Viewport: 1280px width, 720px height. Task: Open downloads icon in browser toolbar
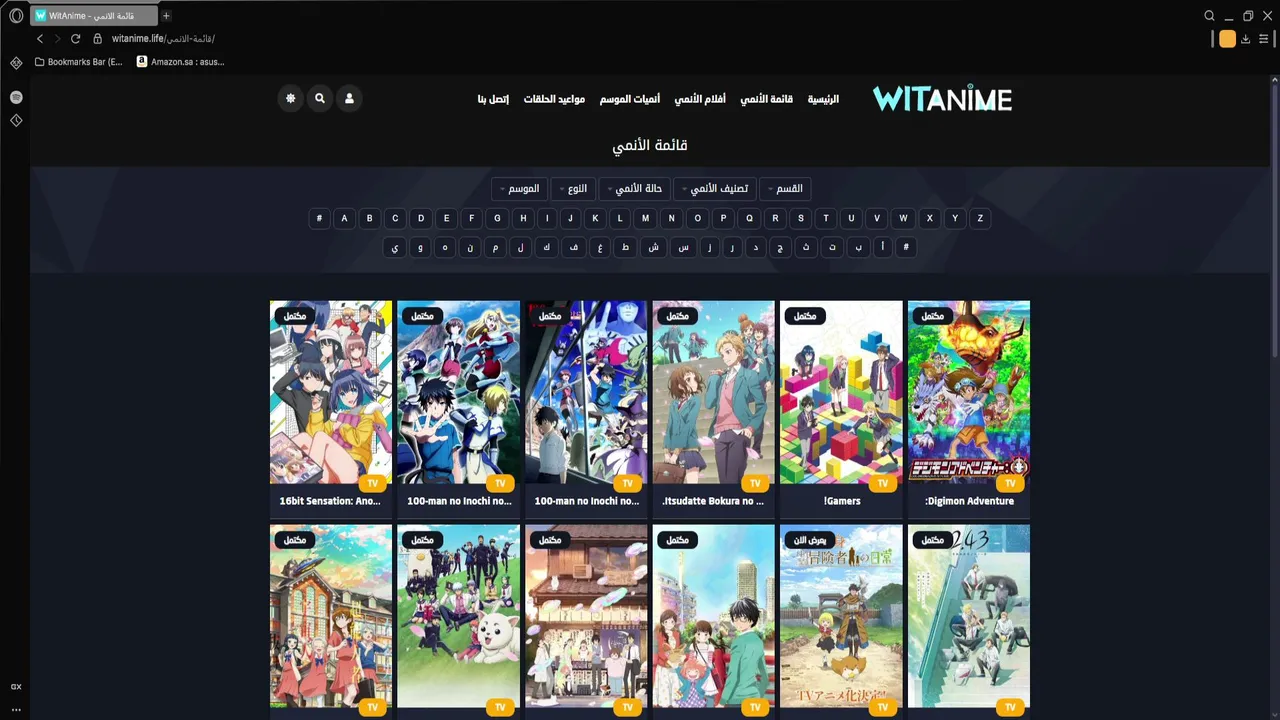(1245, 39)
